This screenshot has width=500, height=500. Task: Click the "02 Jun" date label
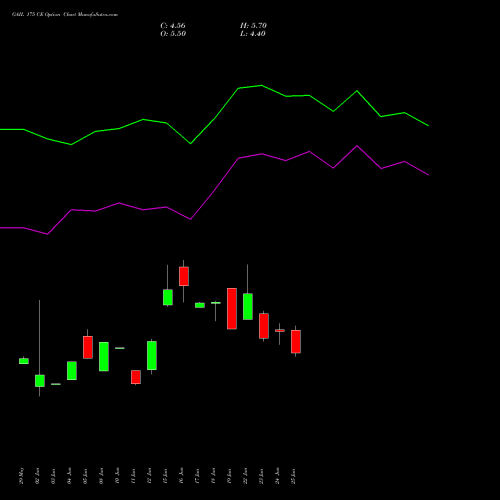(x=38, y=476)
